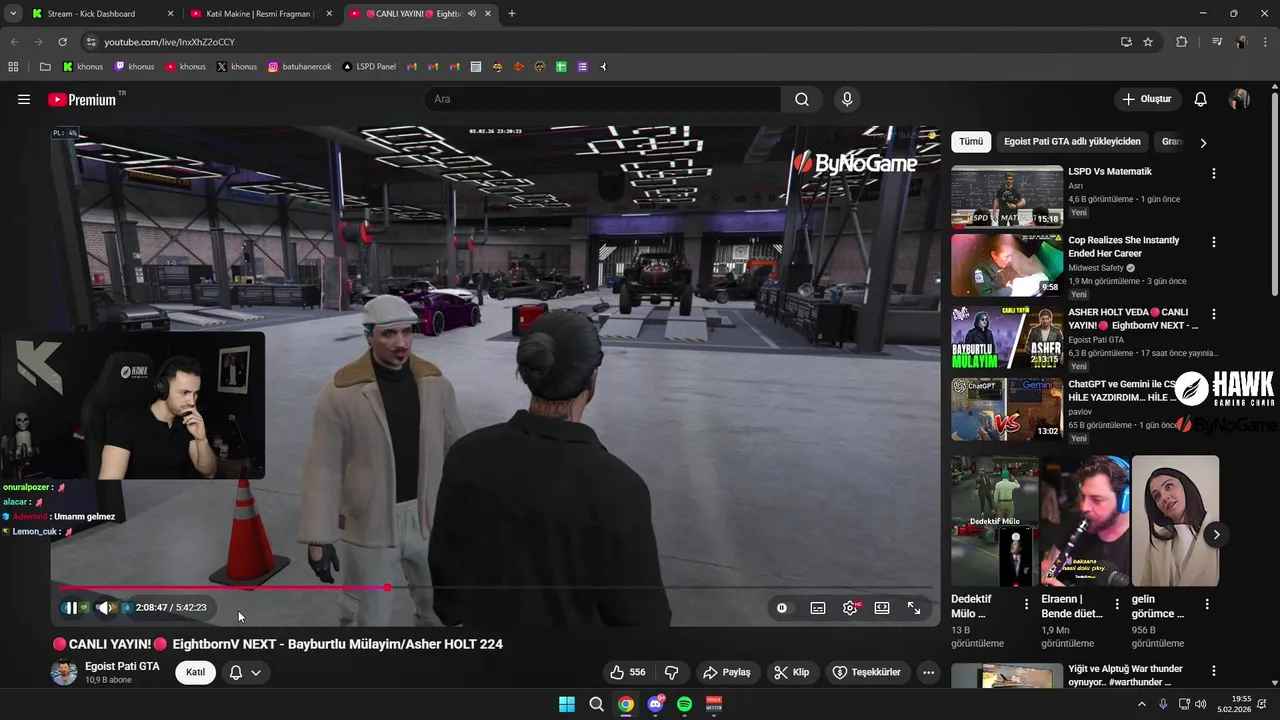This screenshot has width=1280, height=720.
Task: Open the notifications bell in YouTube header
Action: tap(1200, 99)
